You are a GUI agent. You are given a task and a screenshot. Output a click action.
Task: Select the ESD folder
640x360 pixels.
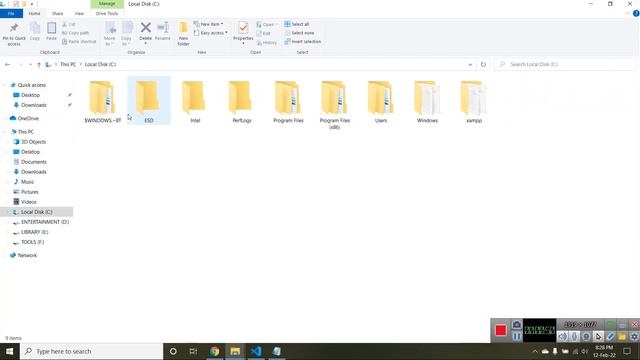pyautogui.click(x=149, y=101)
